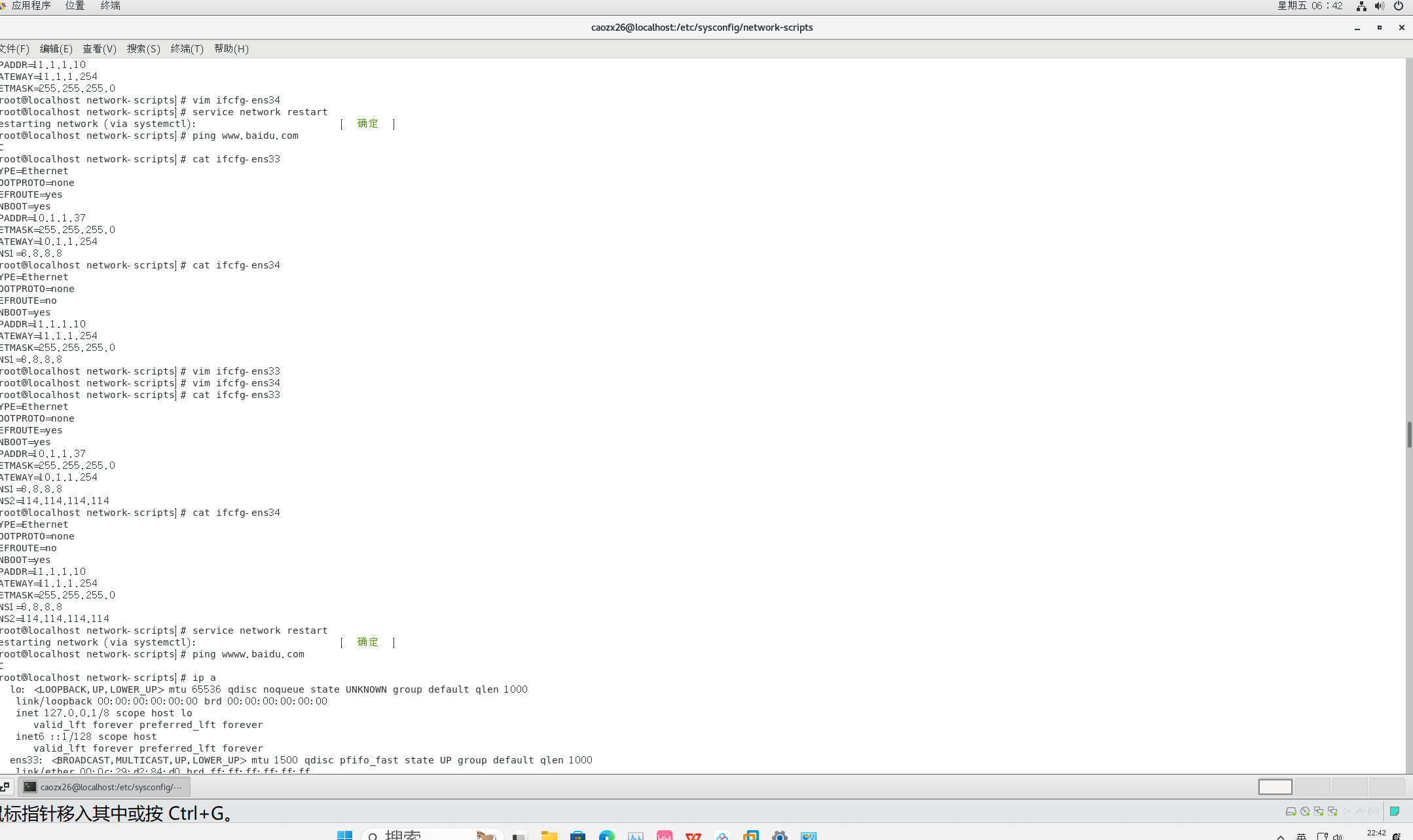Open the File Explorer folder icon in the taskbar
Image resolution: width=1413 pixels, height=840 pixels.
pyautogui.click(x=549, y=835)
